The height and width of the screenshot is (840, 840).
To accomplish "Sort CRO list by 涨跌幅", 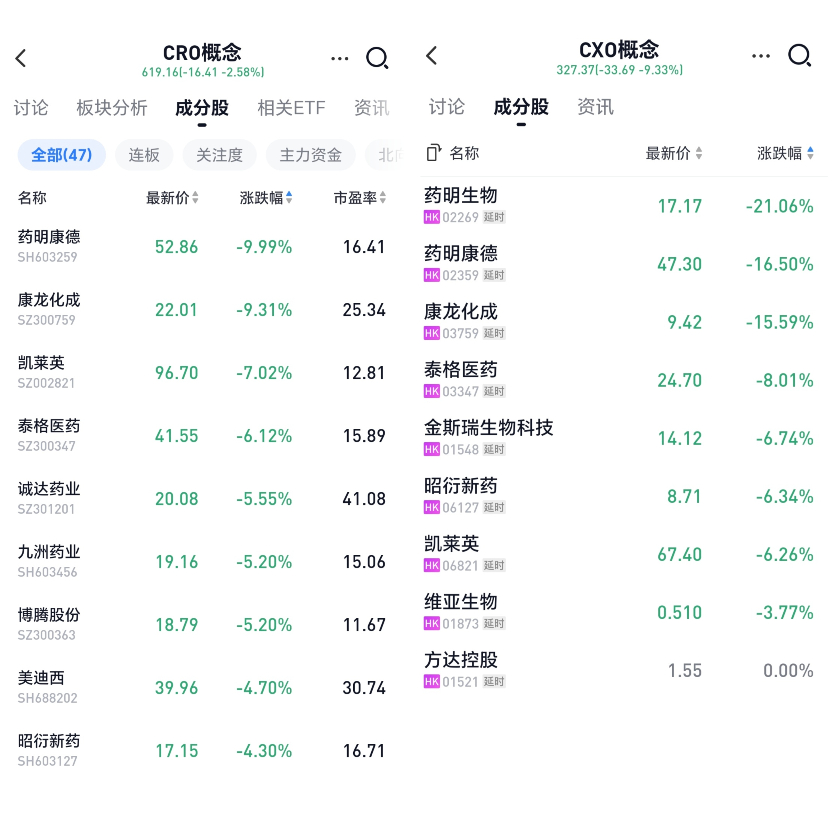I will [266, 198].
